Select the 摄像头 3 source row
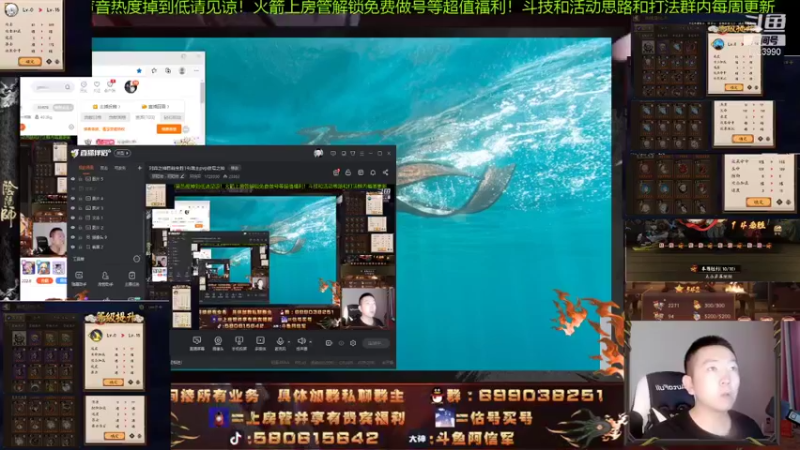Image resolution: width=800 pixels, height=450 pixels. click(x=106, y=237)
